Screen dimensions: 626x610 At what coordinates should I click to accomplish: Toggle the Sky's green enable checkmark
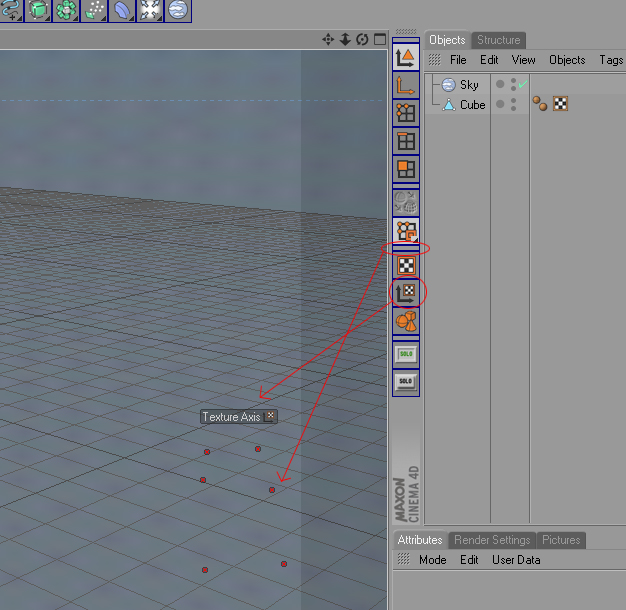[523, 84]
